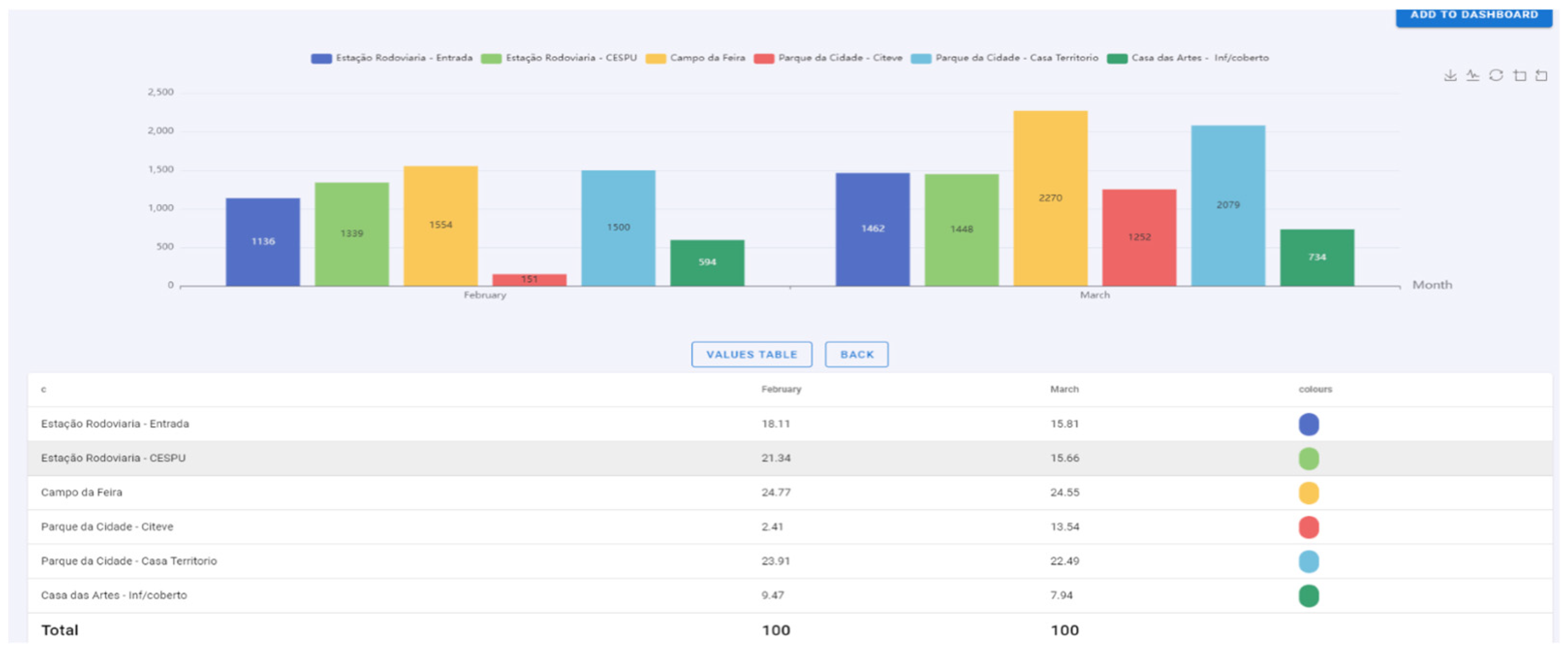This screenshot has width=1568, height=659.
Task: Click the March 2270 Campo da Feira bar
Action: [x=1050, y=198]
